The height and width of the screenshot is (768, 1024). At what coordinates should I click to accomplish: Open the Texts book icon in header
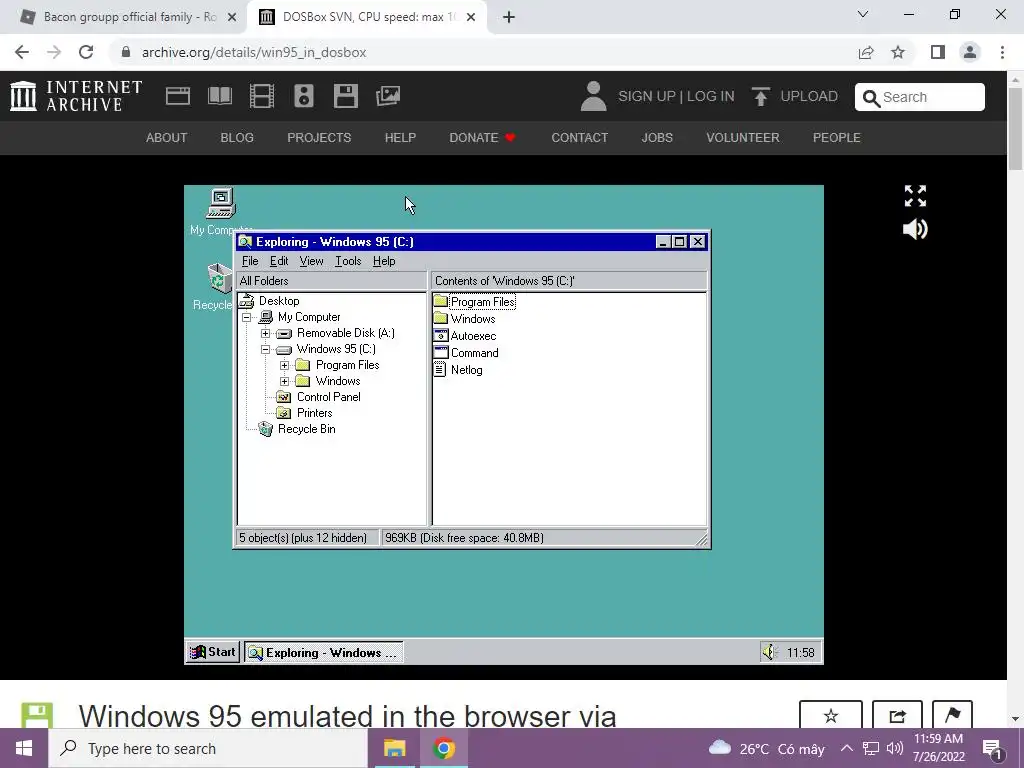point(220,96)
